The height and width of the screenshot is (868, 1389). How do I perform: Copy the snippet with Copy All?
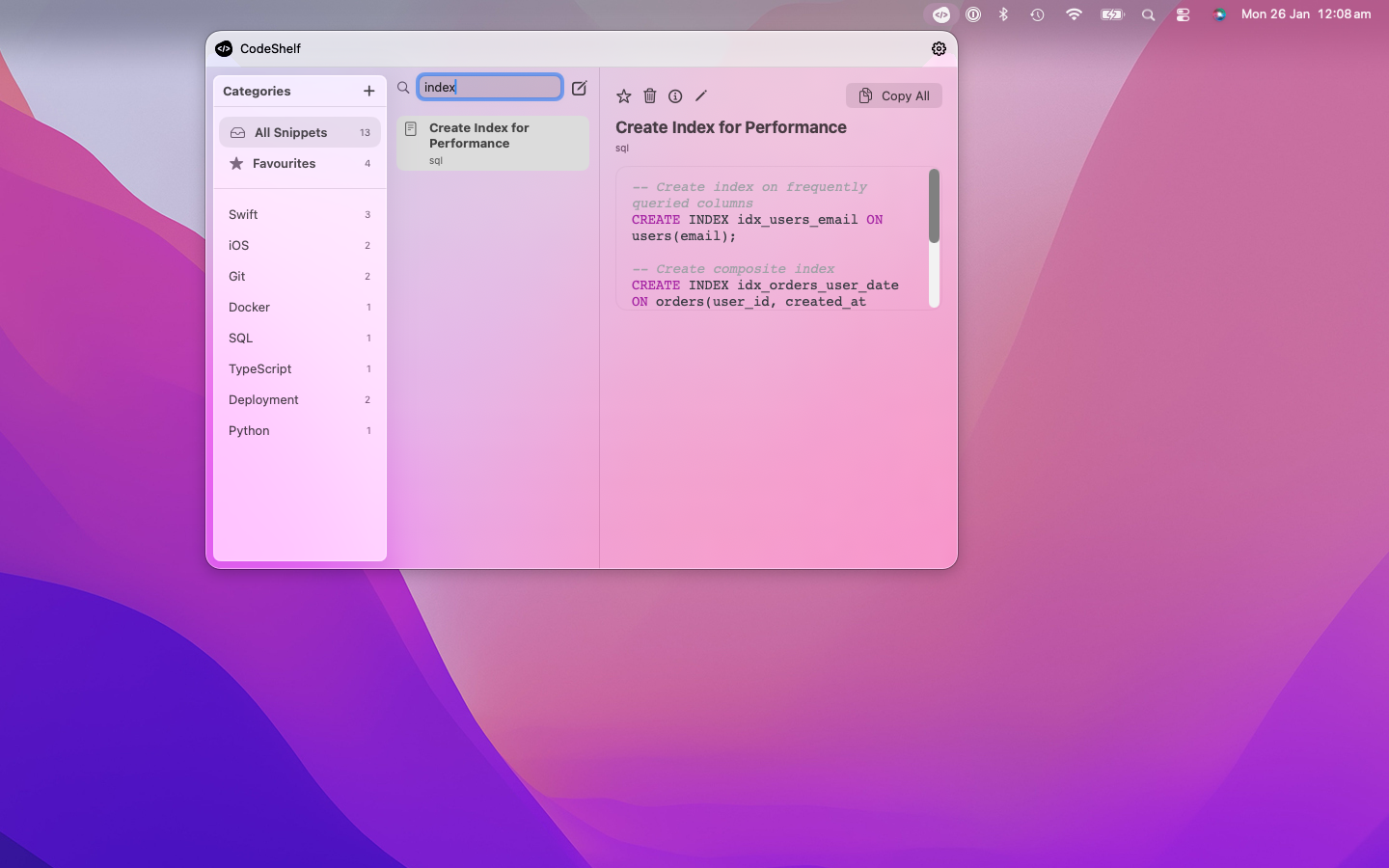coord(893,95)
